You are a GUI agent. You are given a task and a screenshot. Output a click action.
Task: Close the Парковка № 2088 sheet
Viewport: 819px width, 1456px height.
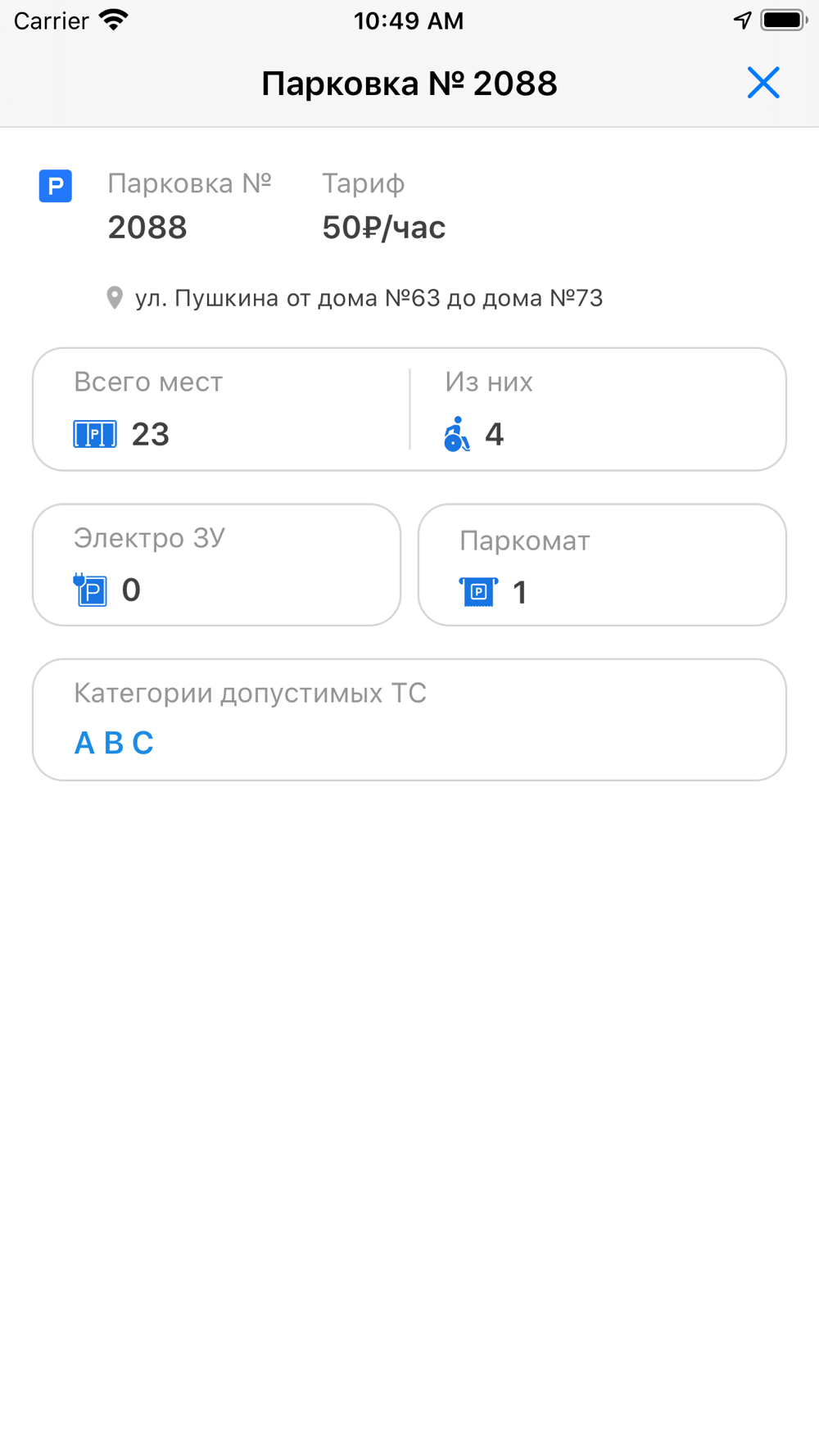click(762, 83)
